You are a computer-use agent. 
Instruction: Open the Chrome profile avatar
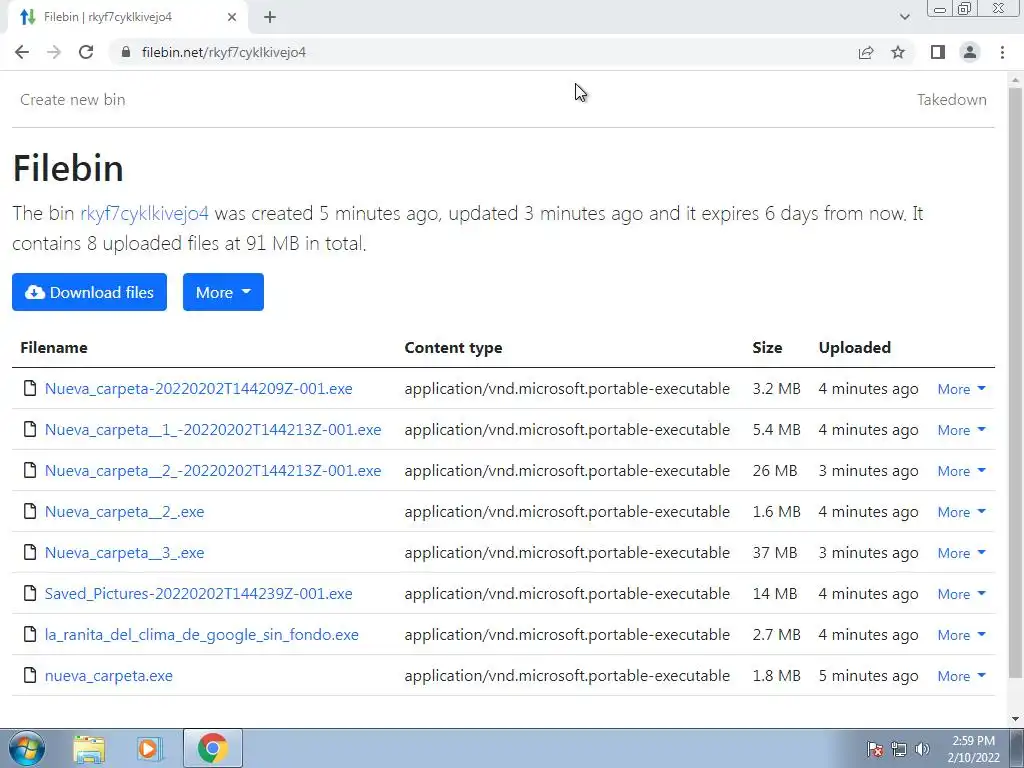click(x=970, y=52)
